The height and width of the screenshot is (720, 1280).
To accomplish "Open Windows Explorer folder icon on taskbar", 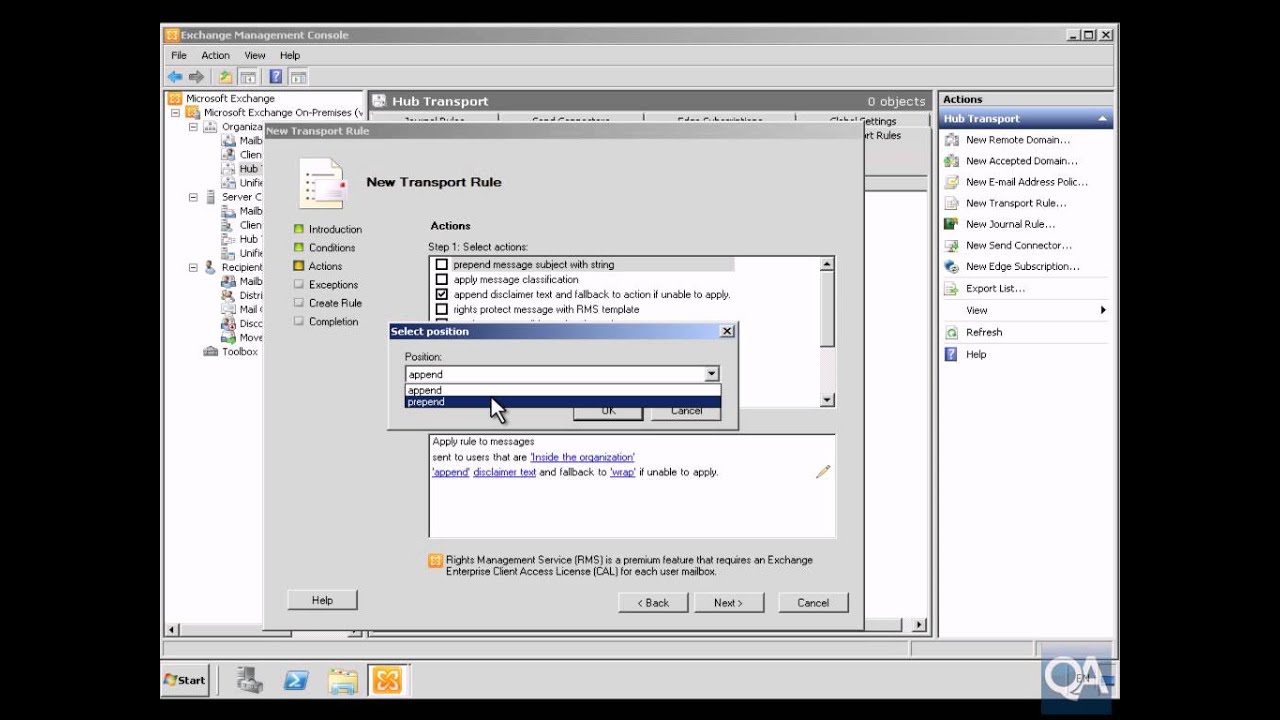I will coord(342,680).
